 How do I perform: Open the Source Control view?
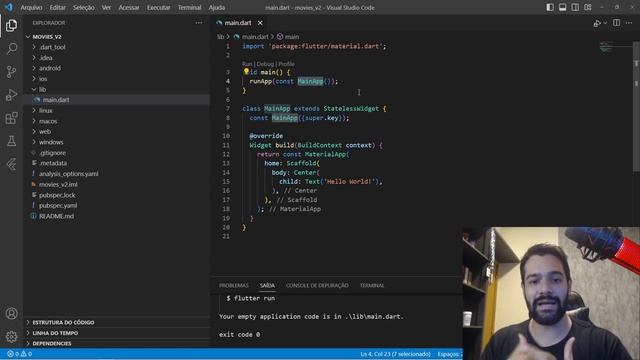coord(11,72)
